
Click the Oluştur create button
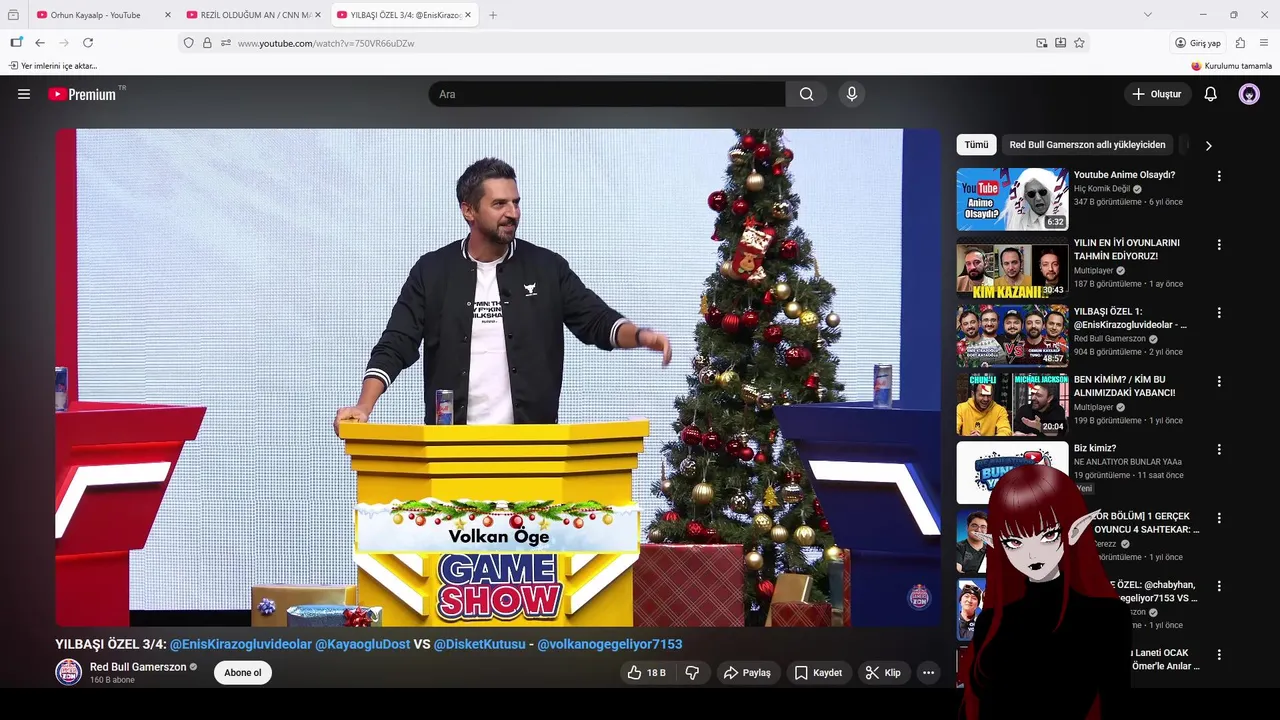pyautogui.click(x=1156, y=94)
